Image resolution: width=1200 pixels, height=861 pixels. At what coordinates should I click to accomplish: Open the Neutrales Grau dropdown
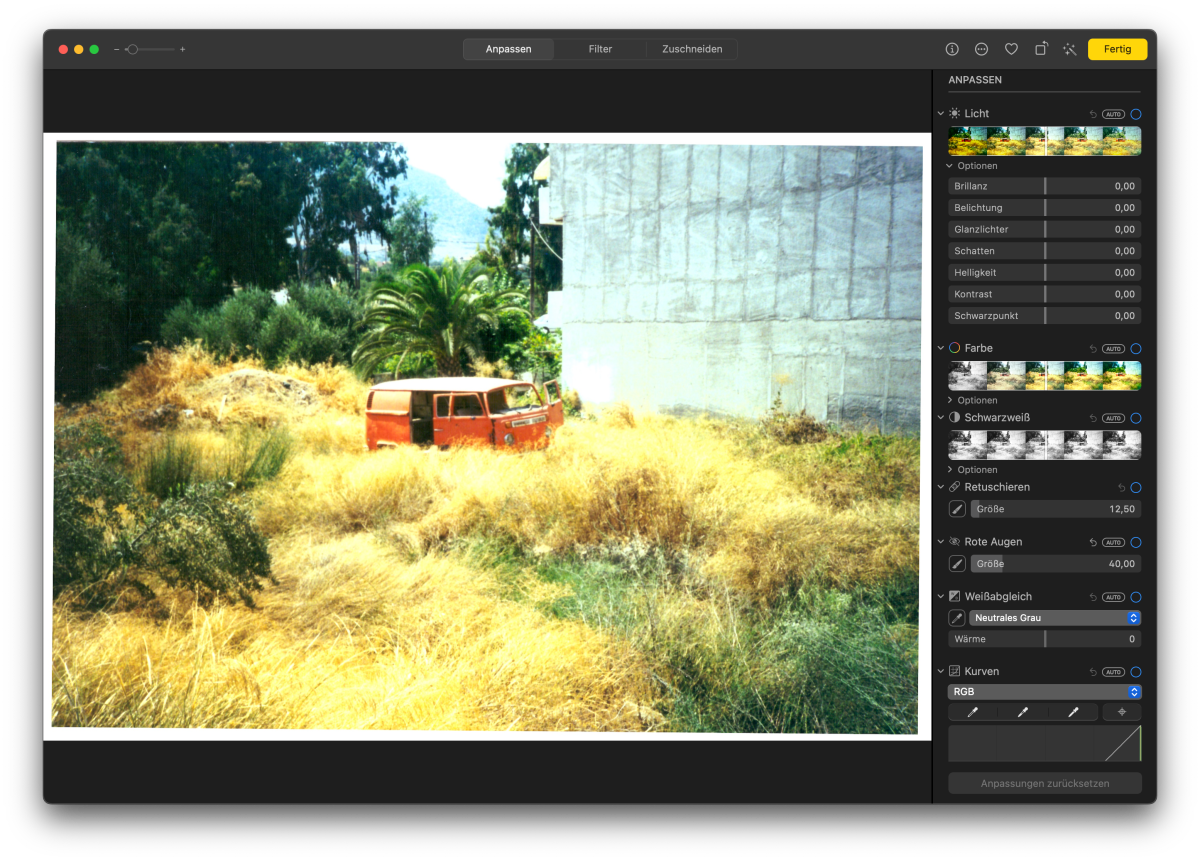(x=1055, y=618)
